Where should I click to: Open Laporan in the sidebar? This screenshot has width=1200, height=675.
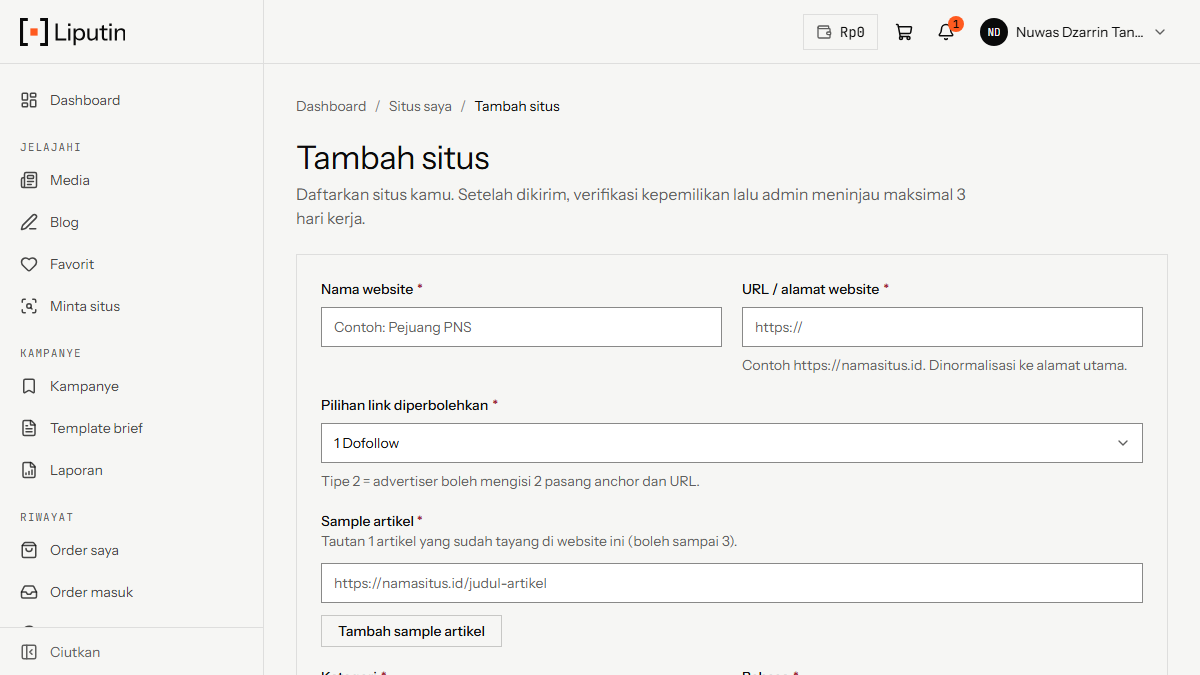coord(131,470)
